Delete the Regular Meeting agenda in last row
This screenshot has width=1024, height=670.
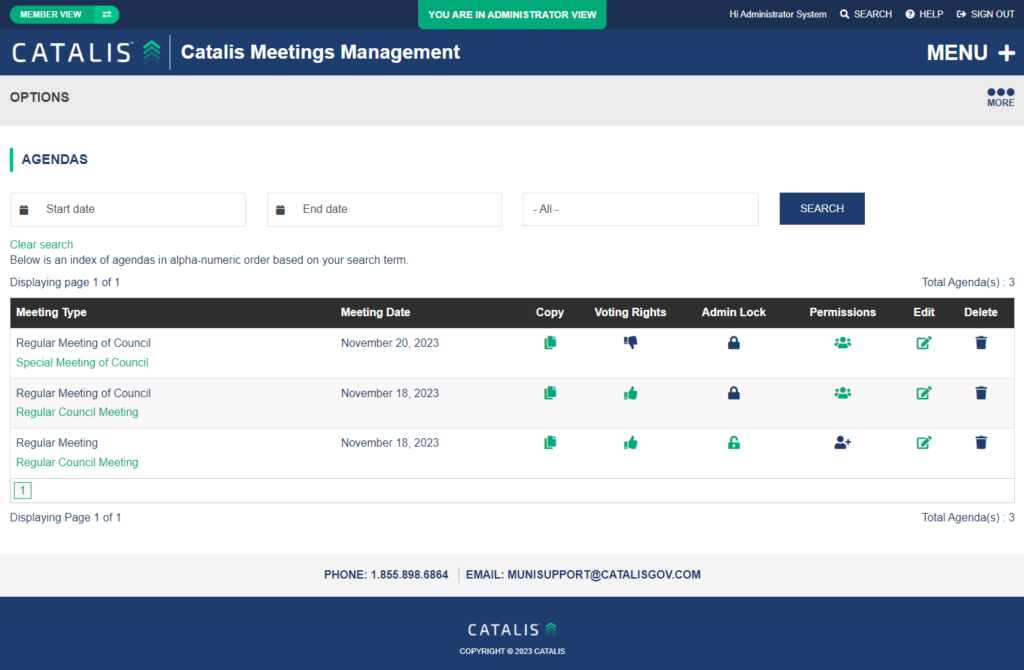click(x=981, y=443)
